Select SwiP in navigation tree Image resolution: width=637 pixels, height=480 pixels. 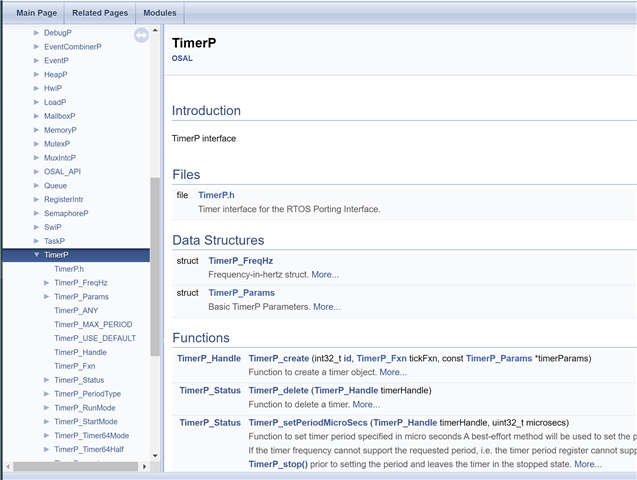52,227
